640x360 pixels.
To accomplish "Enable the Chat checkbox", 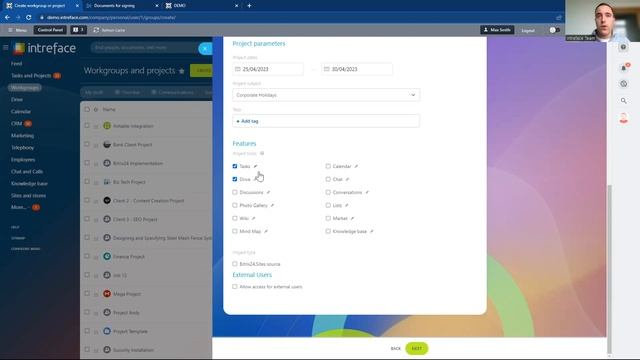I will [x=328, y=179].
